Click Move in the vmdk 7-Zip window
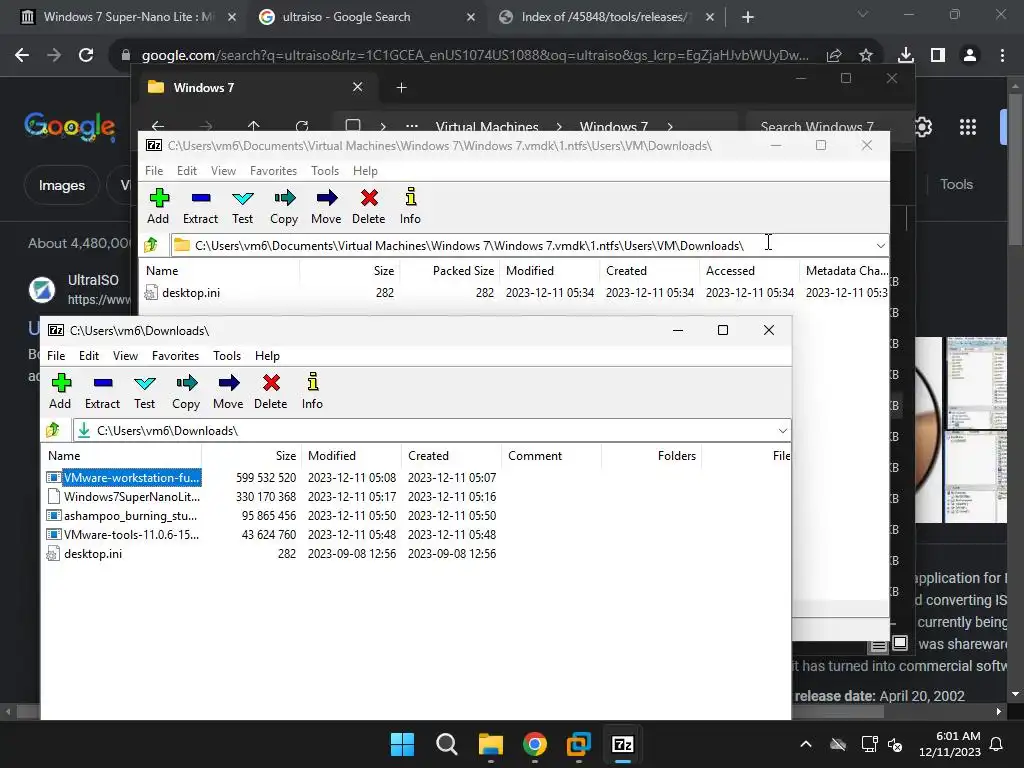 click(x=326, y=206)
